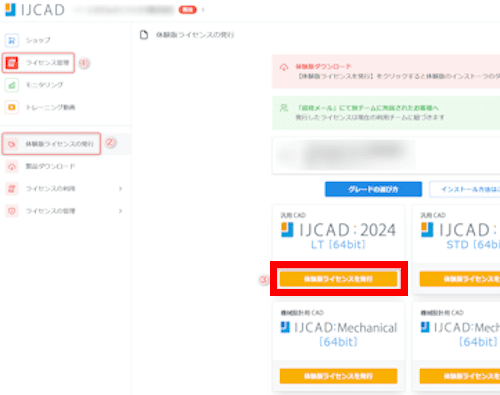Image resolution: width=500 pixels, height=395 pixels.
Task: Select the red License Management icon
Action: (12, 63)
